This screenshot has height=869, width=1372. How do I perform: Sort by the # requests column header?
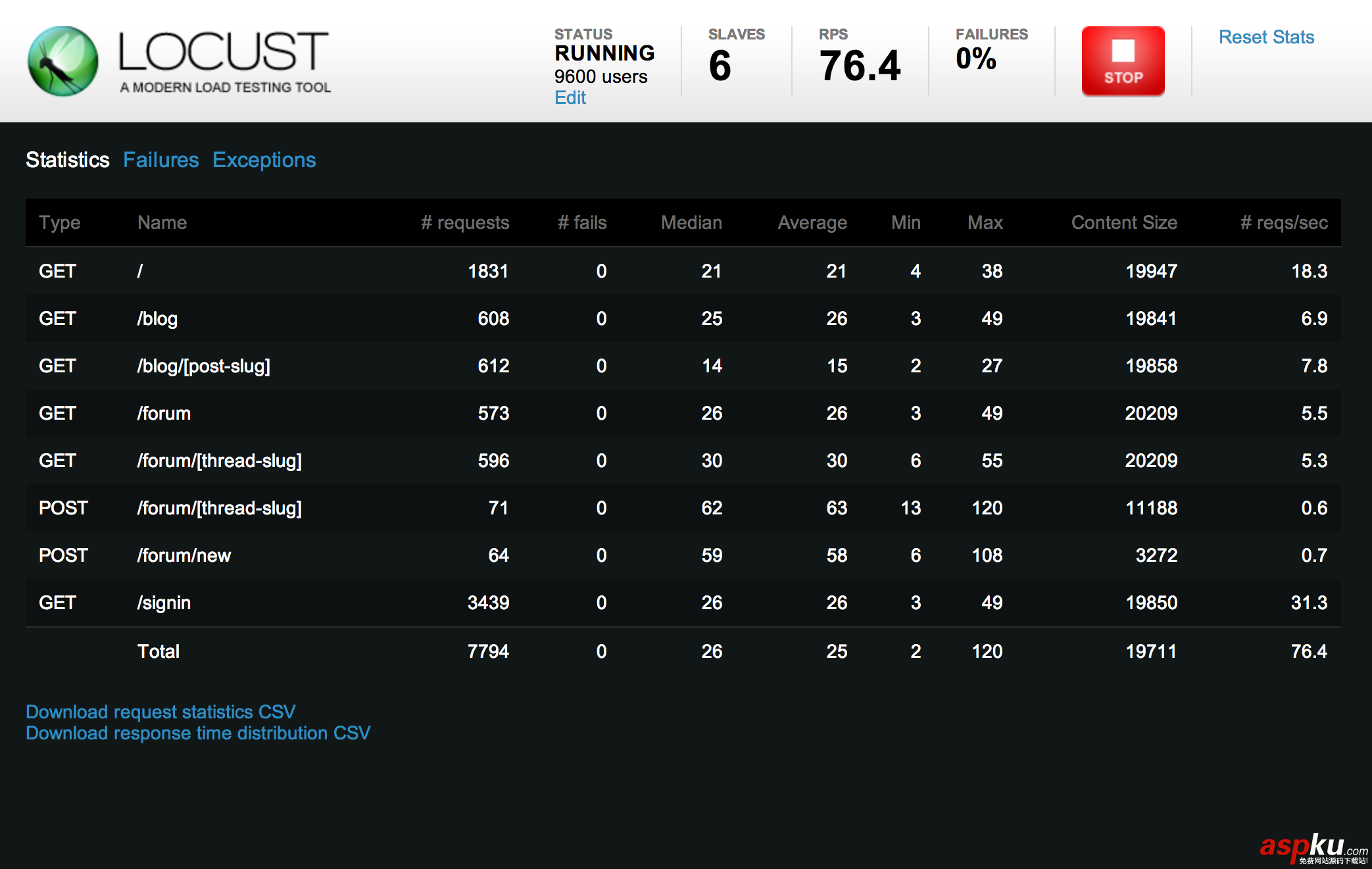pyautogui.click(x=465, y=222)
